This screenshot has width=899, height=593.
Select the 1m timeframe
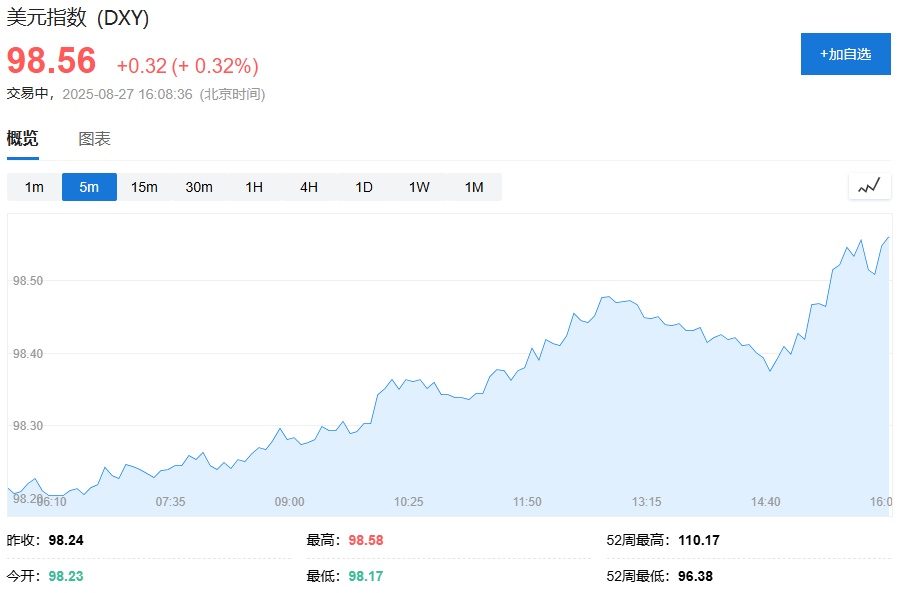coord(34,187)
